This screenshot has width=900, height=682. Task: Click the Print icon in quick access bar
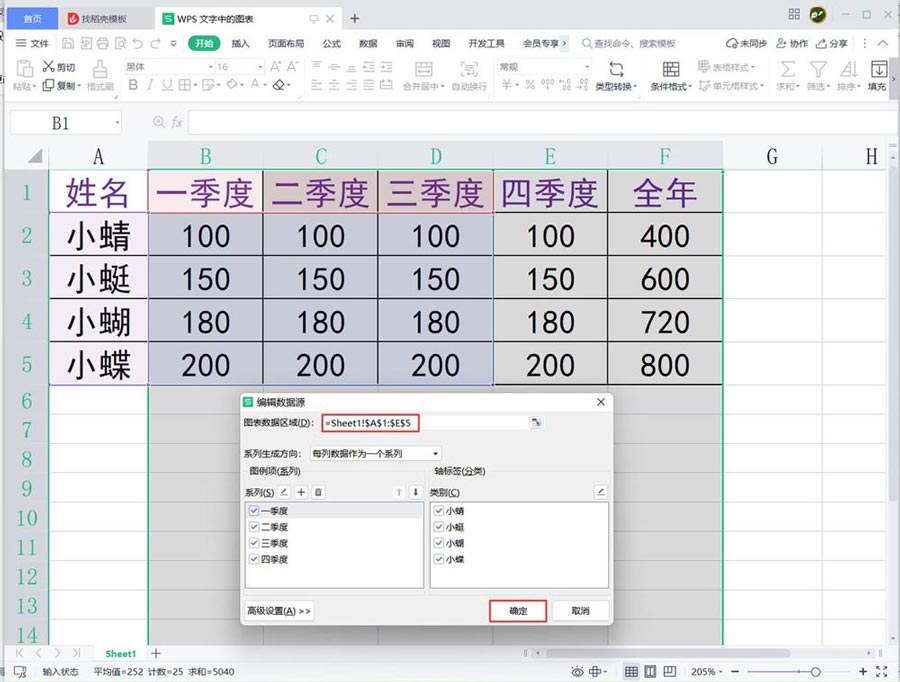click(103, 43)
